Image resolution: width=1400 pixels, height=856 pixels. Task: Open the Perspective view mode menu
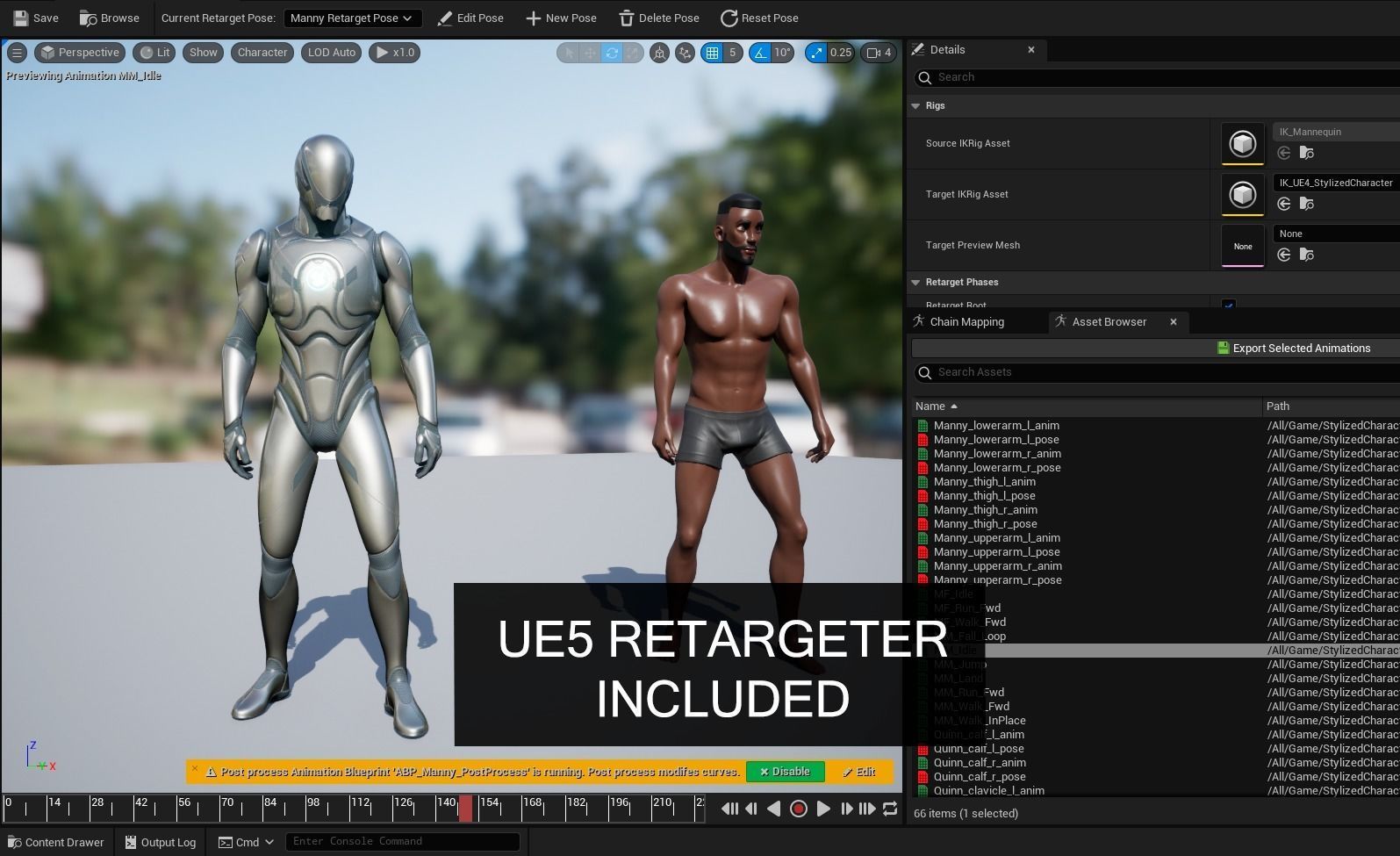(x=80, y=53)
